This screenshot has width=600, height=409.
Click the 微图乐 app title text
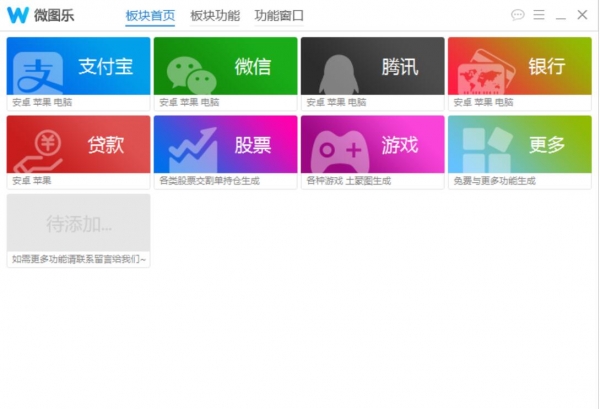(x=54, y=15)
